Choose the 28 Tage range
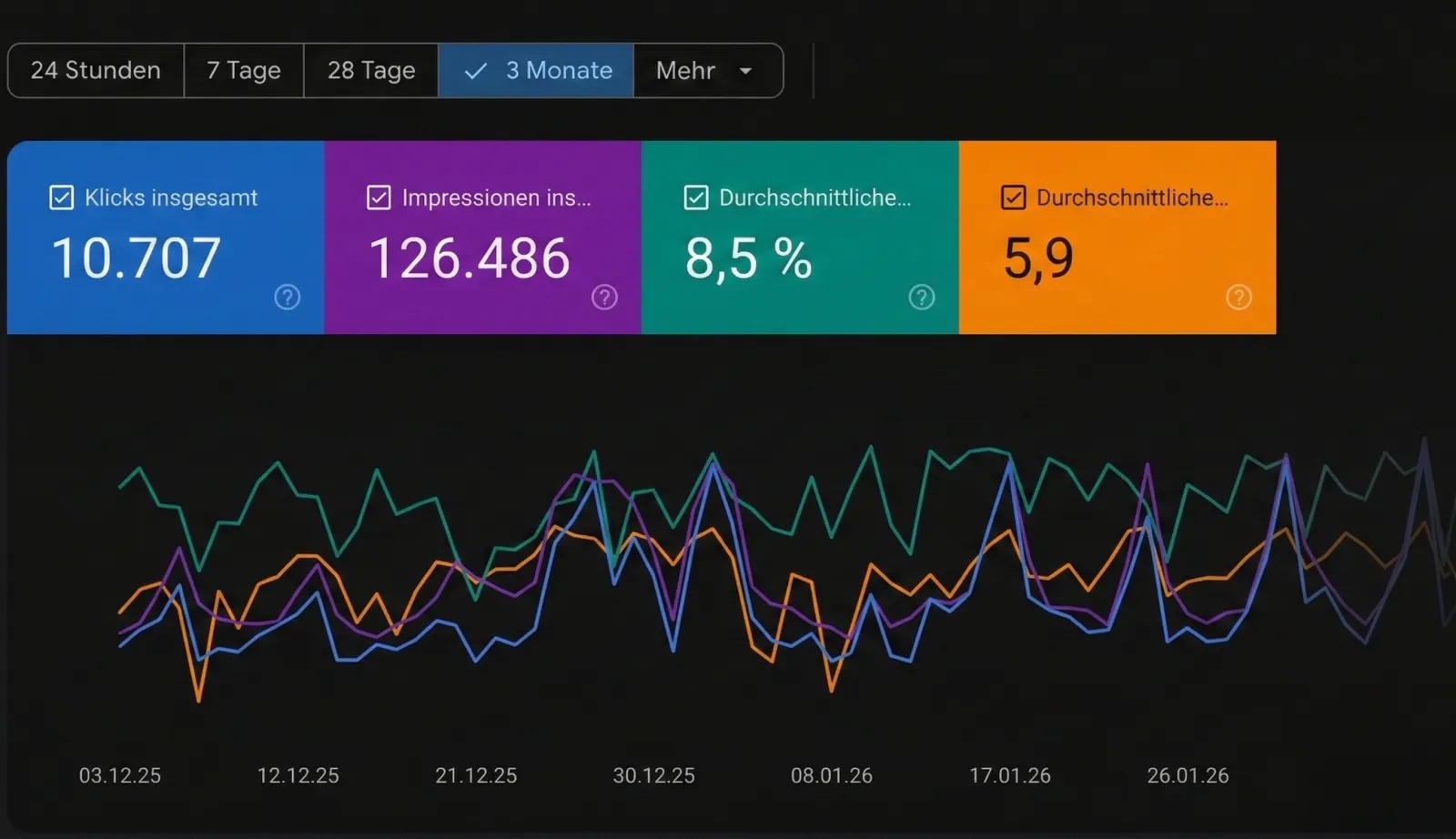This screenshot has height=839, width=1456. (370, 71)
